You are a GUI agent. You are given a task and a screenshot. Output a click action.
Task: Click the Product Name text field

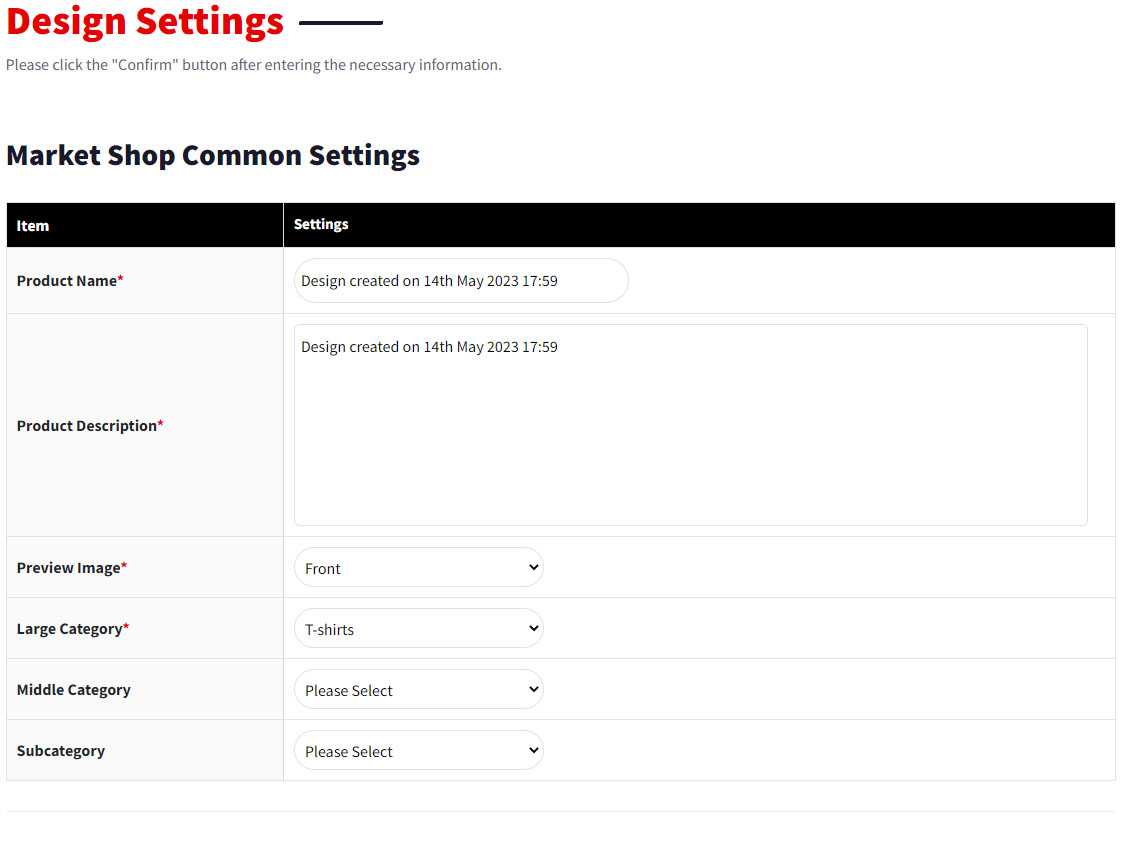pos(461,281)
